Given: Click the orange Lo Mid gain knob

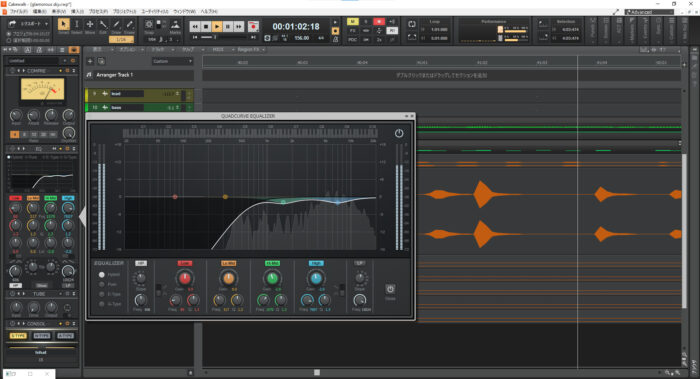Looking at the screenshot, I should pyautogui.click(x=228, y=278).
